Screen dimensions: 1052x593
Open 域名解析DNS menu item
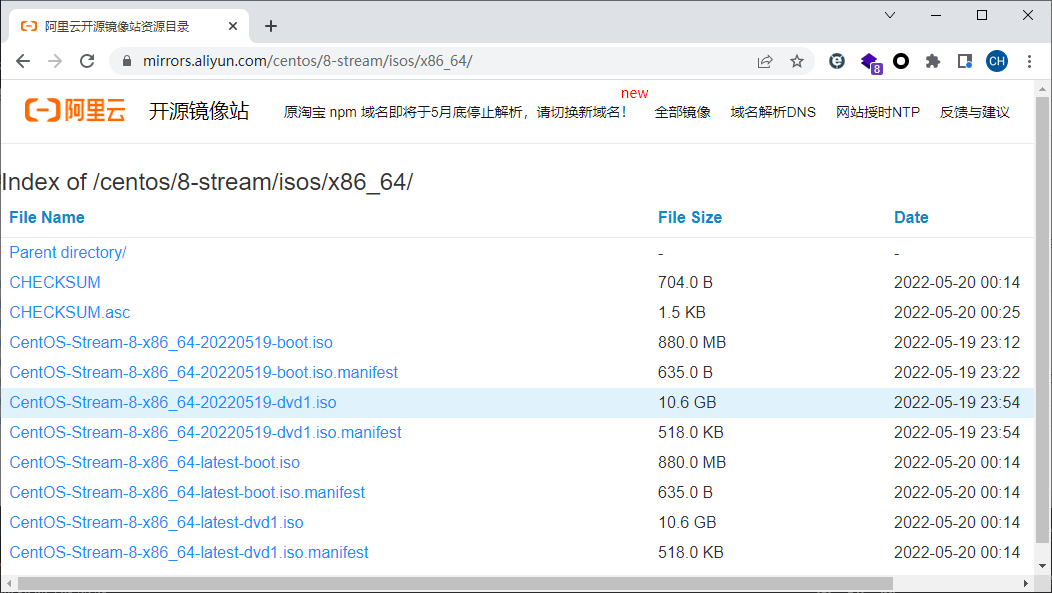click(x=773, y=112)
